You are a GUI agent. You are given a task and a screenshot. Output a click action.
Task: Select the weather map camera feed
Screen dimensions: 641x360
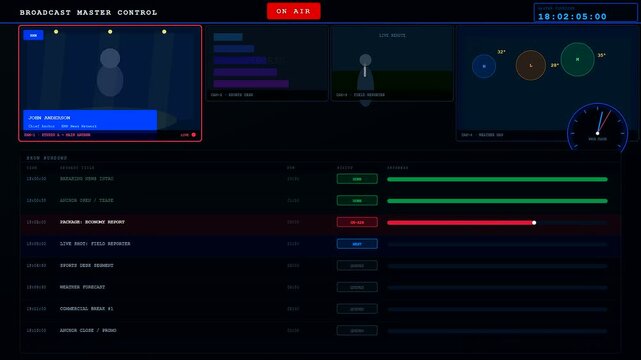(547, 83)
